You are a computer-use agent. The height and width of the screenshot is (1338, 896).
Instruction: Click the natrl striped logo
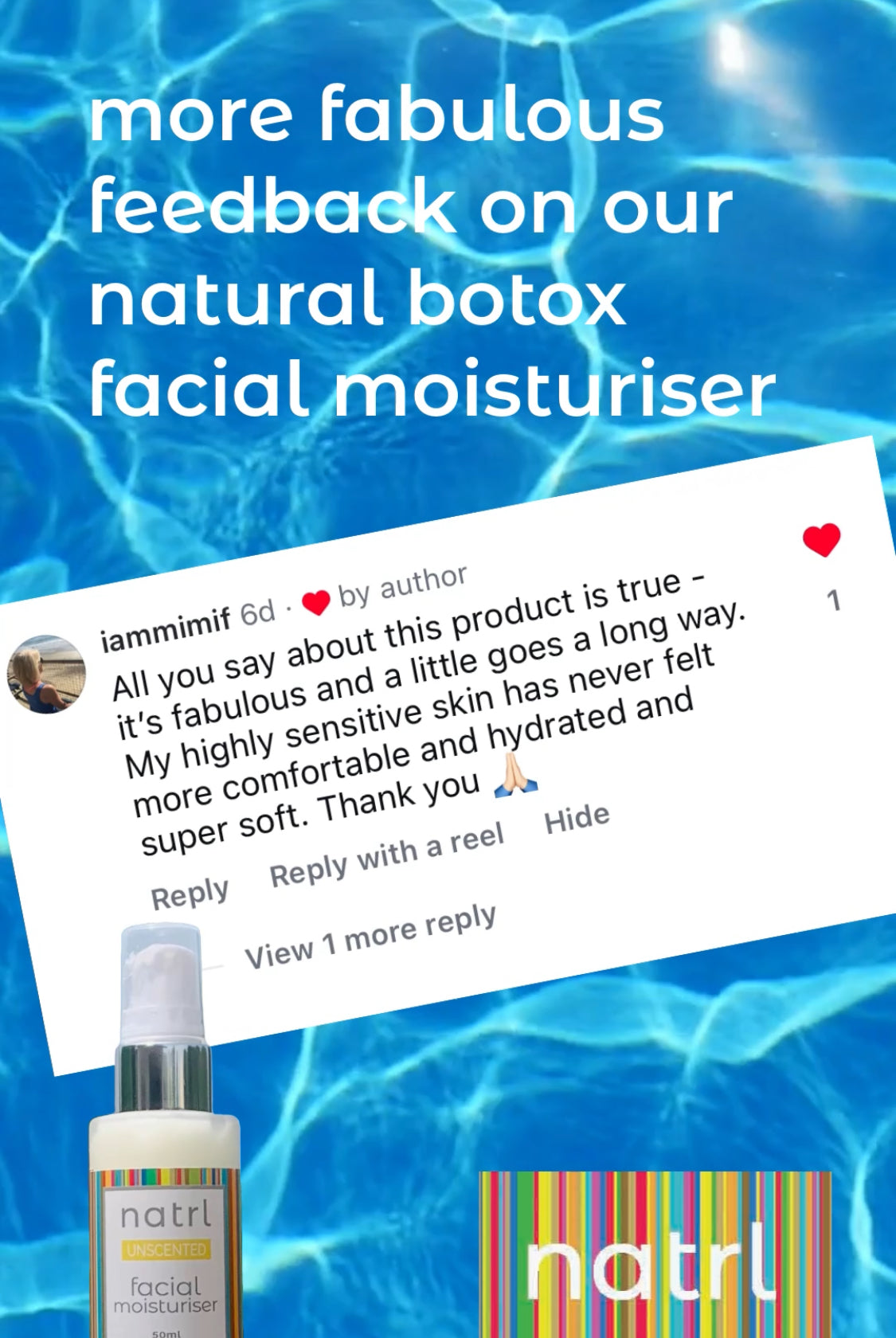click(655, 1254)
